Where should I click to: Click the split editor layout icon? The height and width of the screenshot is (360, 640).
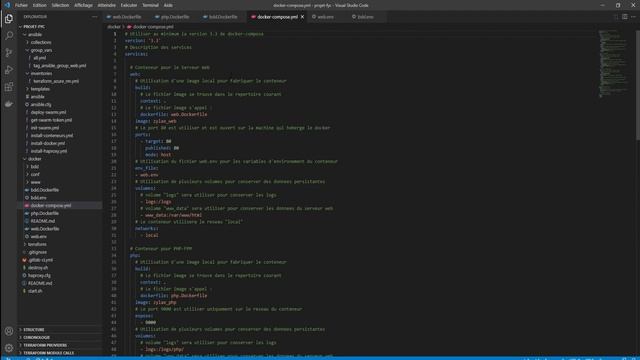(x=625, y=17)
